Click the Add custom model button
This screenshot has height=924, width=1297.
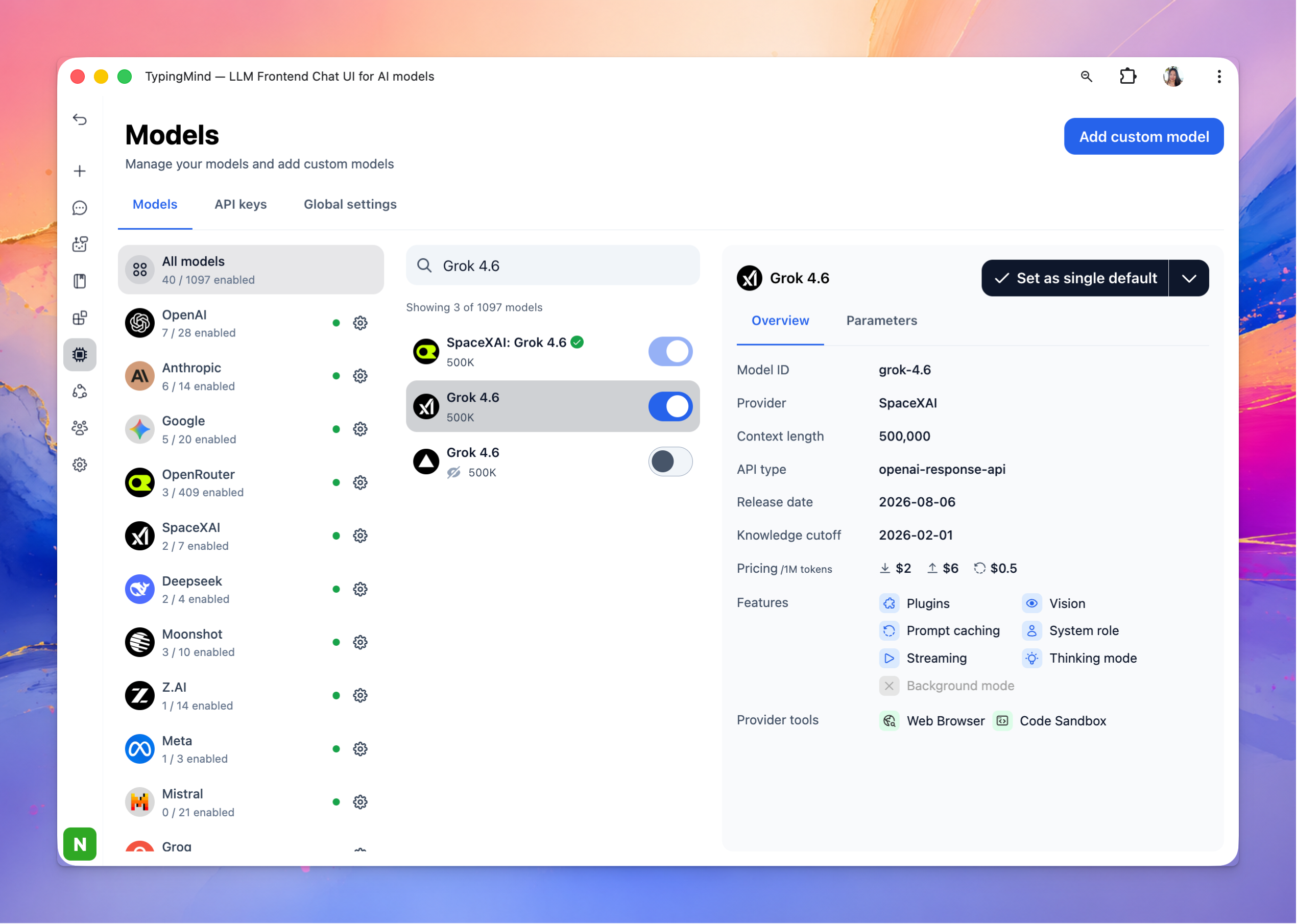[1144, 136]
